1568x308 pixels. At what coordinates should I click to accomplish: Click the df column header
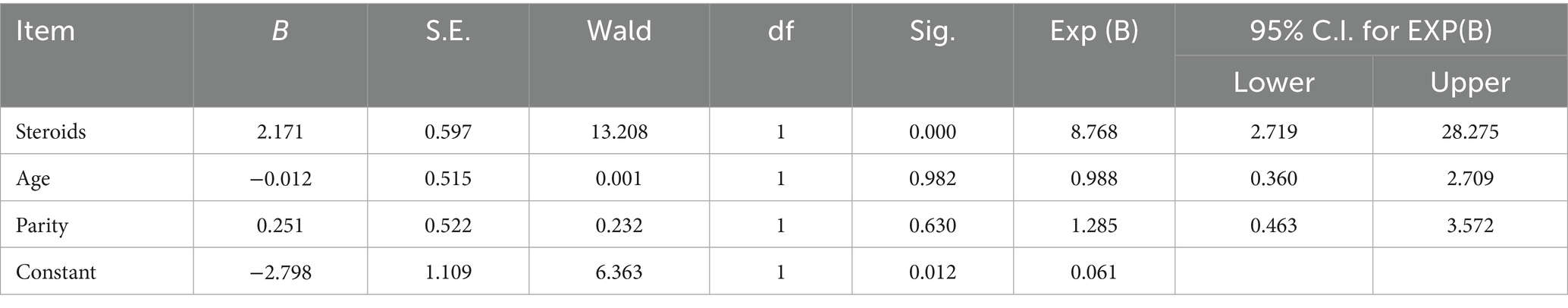780,32
